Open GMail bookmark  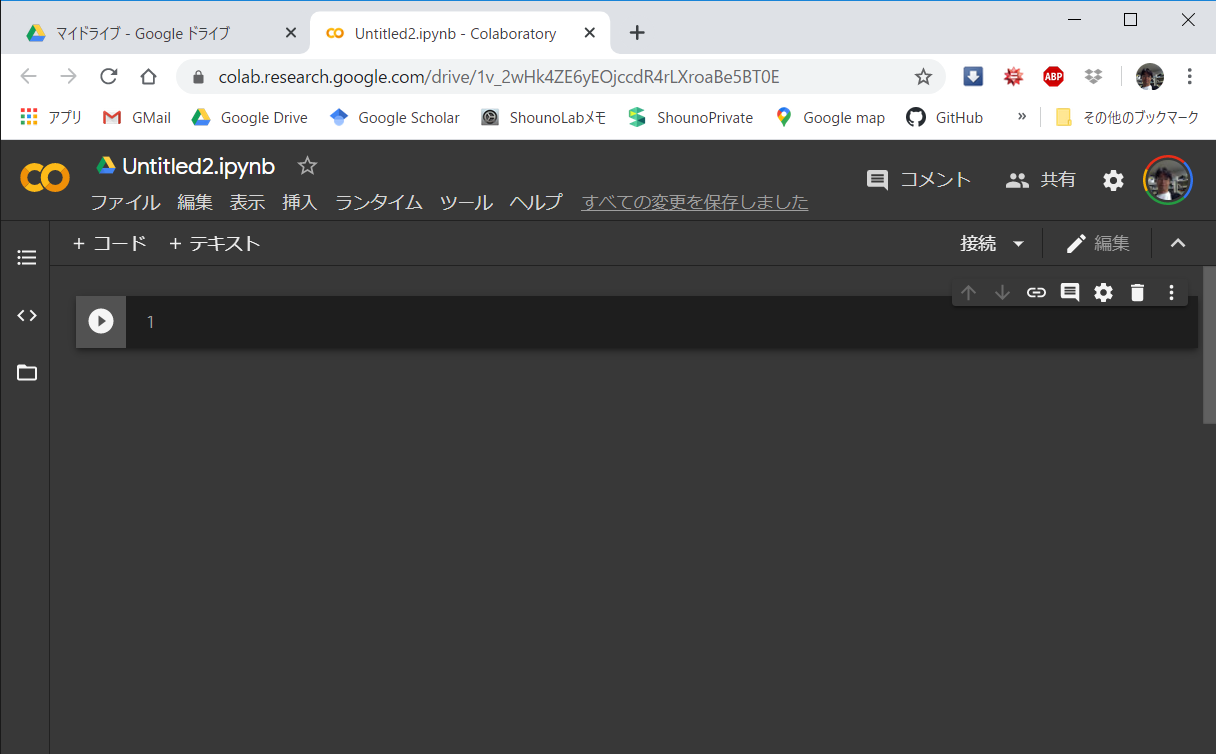click(x=137, y=117)
